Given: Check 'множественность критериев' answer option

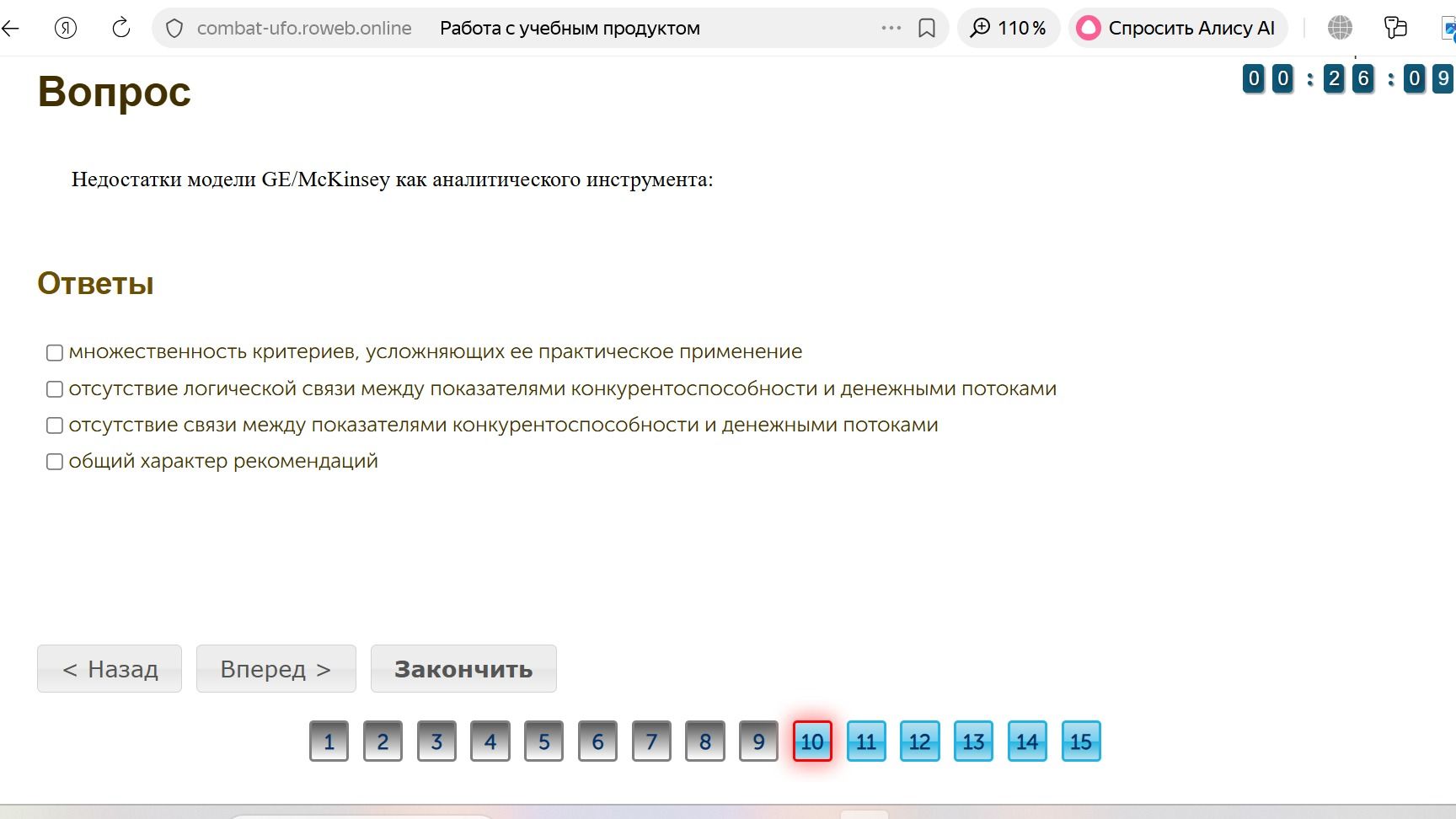Looking at the screenshot, I should (x=55, y=352).
